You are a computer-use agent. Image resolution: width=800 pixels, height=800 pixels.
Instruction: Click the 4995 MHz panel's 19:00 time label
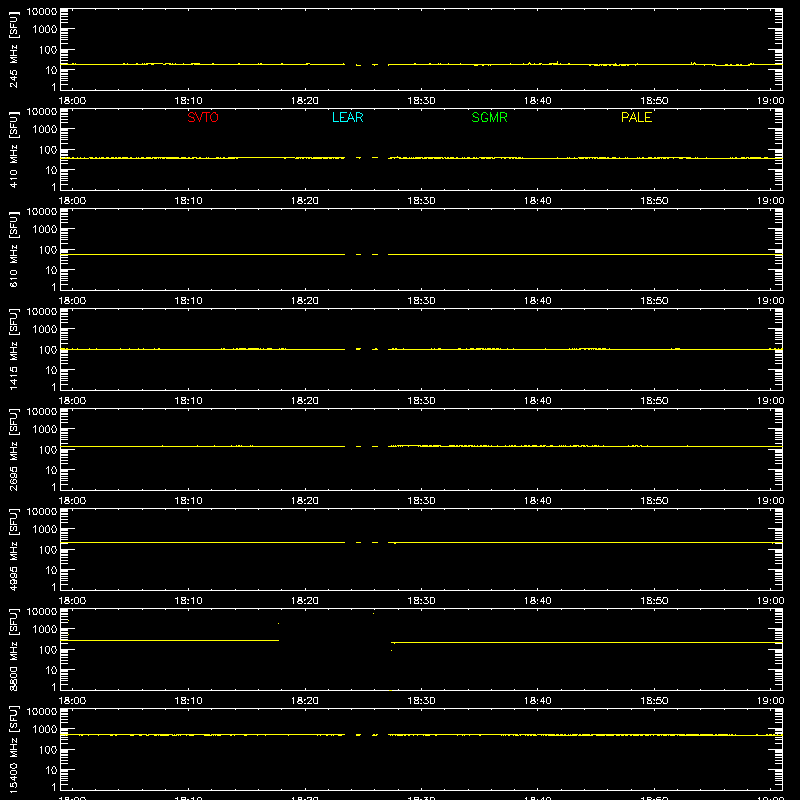[770, 601]
